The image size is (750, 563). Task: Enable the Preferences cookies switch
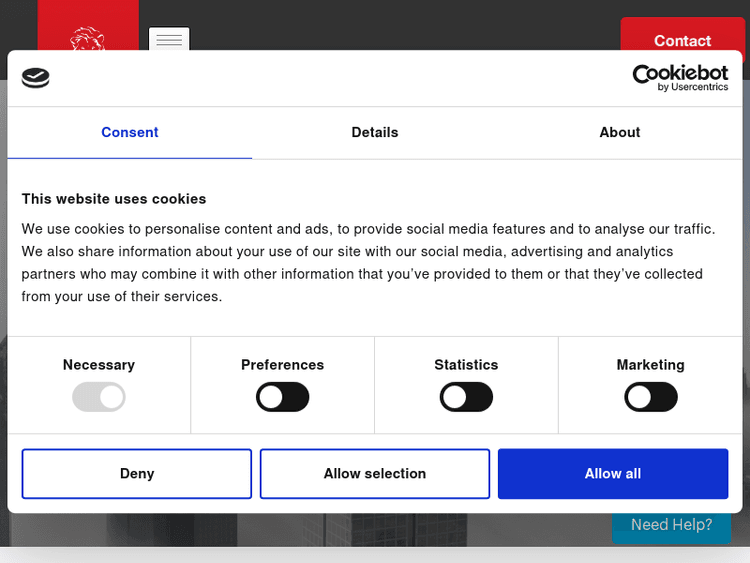click(x=283, y=397)
